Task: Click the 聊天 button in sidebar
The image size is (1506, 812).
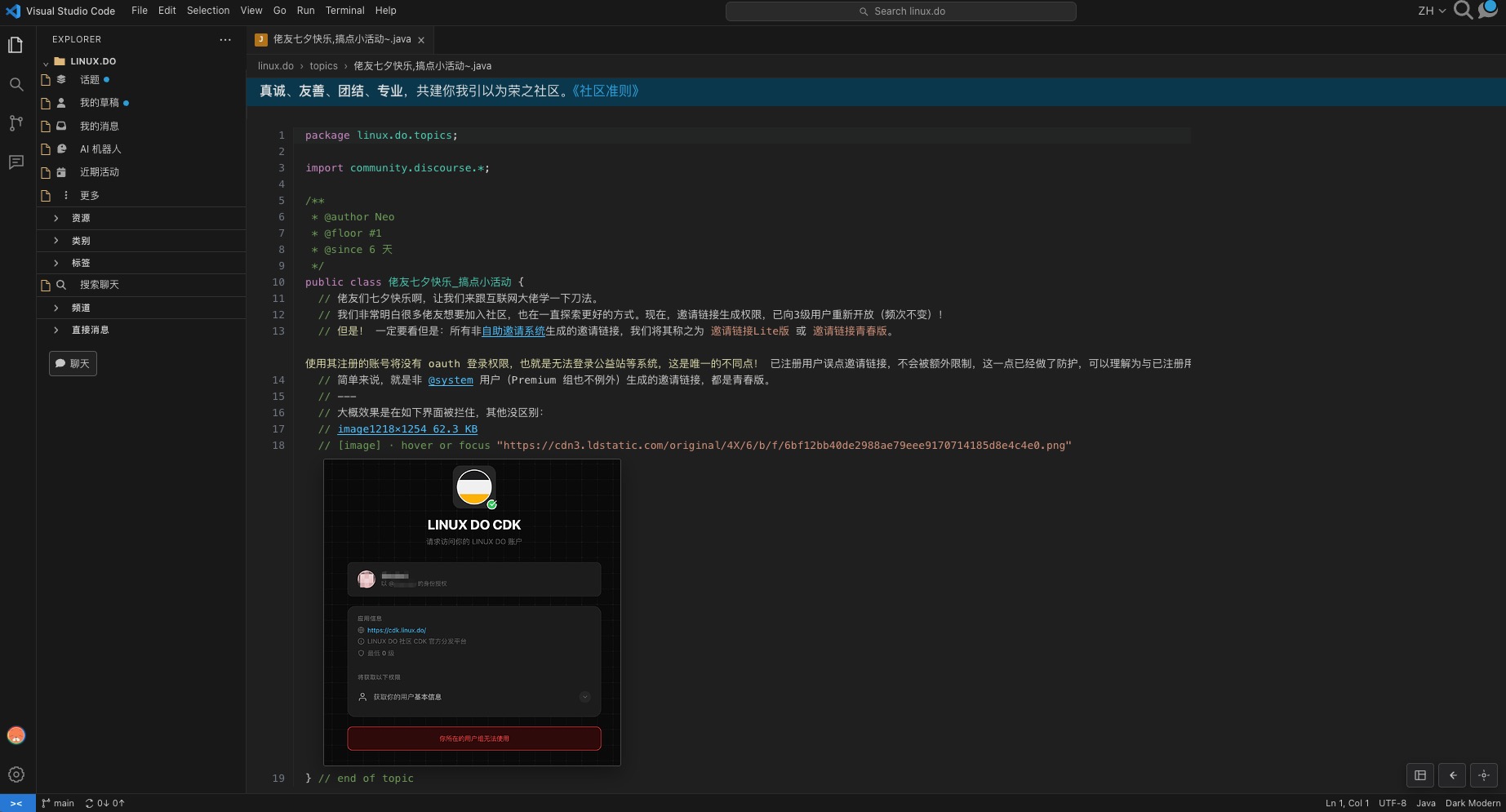Action: pos(73,363)
